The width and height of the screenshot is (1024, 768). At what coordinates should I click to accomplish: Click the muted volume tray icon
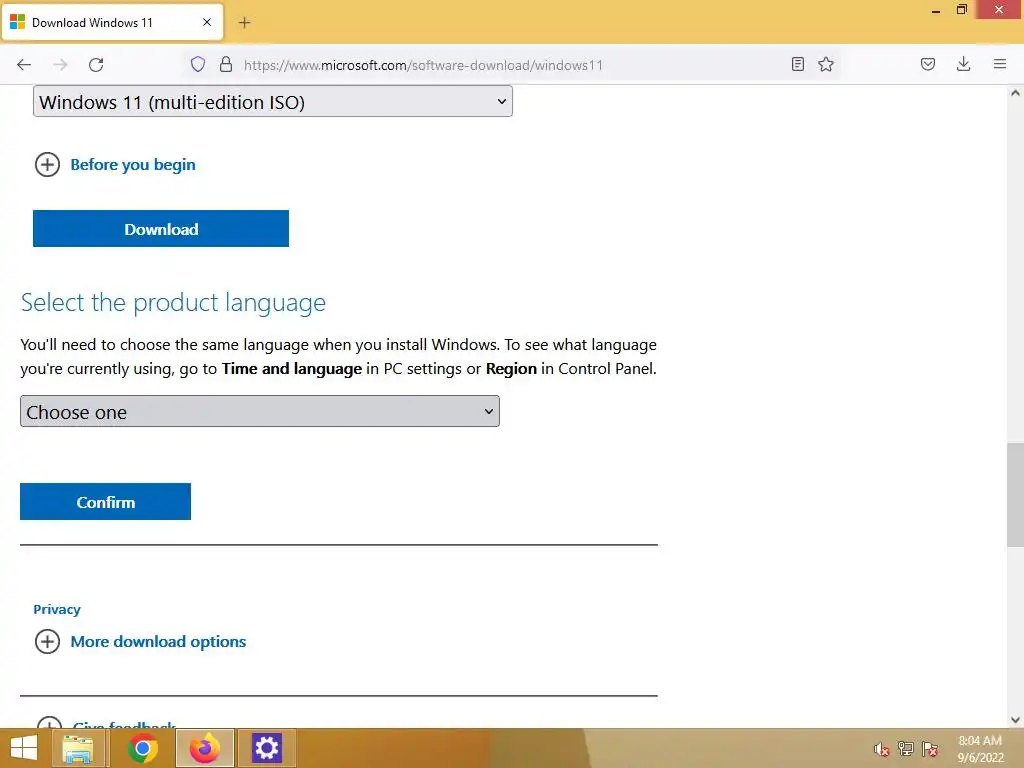(x=882, y=749)
